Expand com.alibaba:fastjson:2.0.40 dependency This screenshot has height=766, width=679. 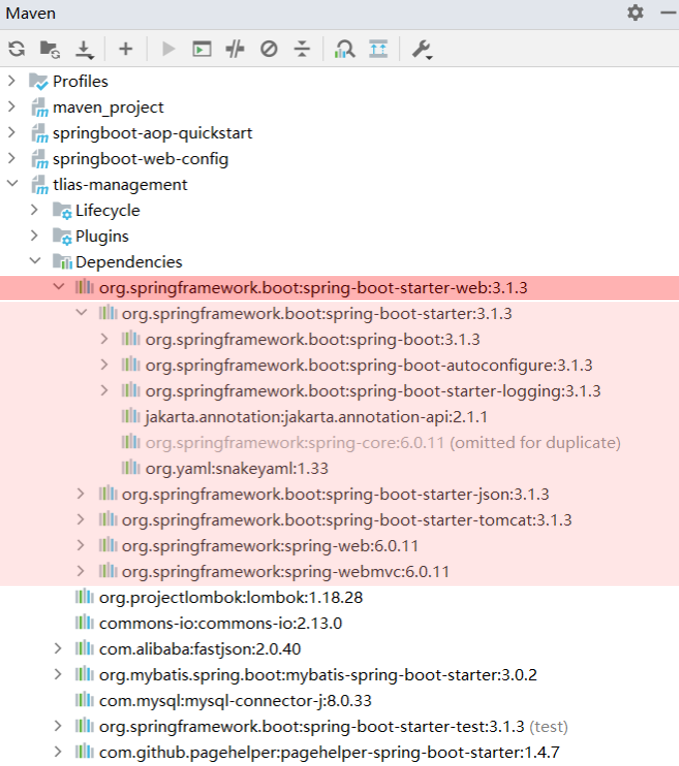click(x=58, y=649)
